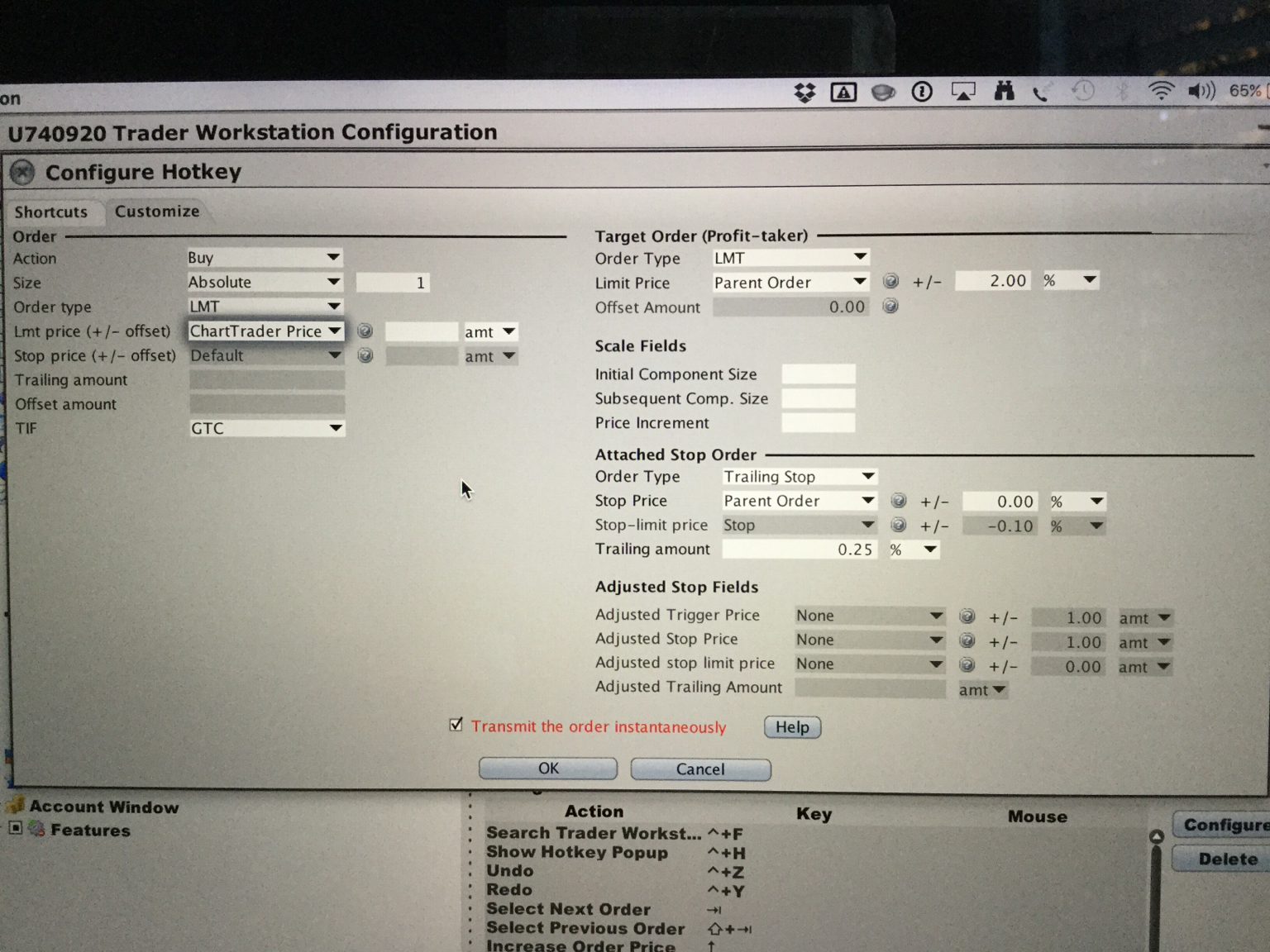
Task: Open the Attached Stop Order Type dropdown
Action: pyautogui.click(x=800, y=477)
